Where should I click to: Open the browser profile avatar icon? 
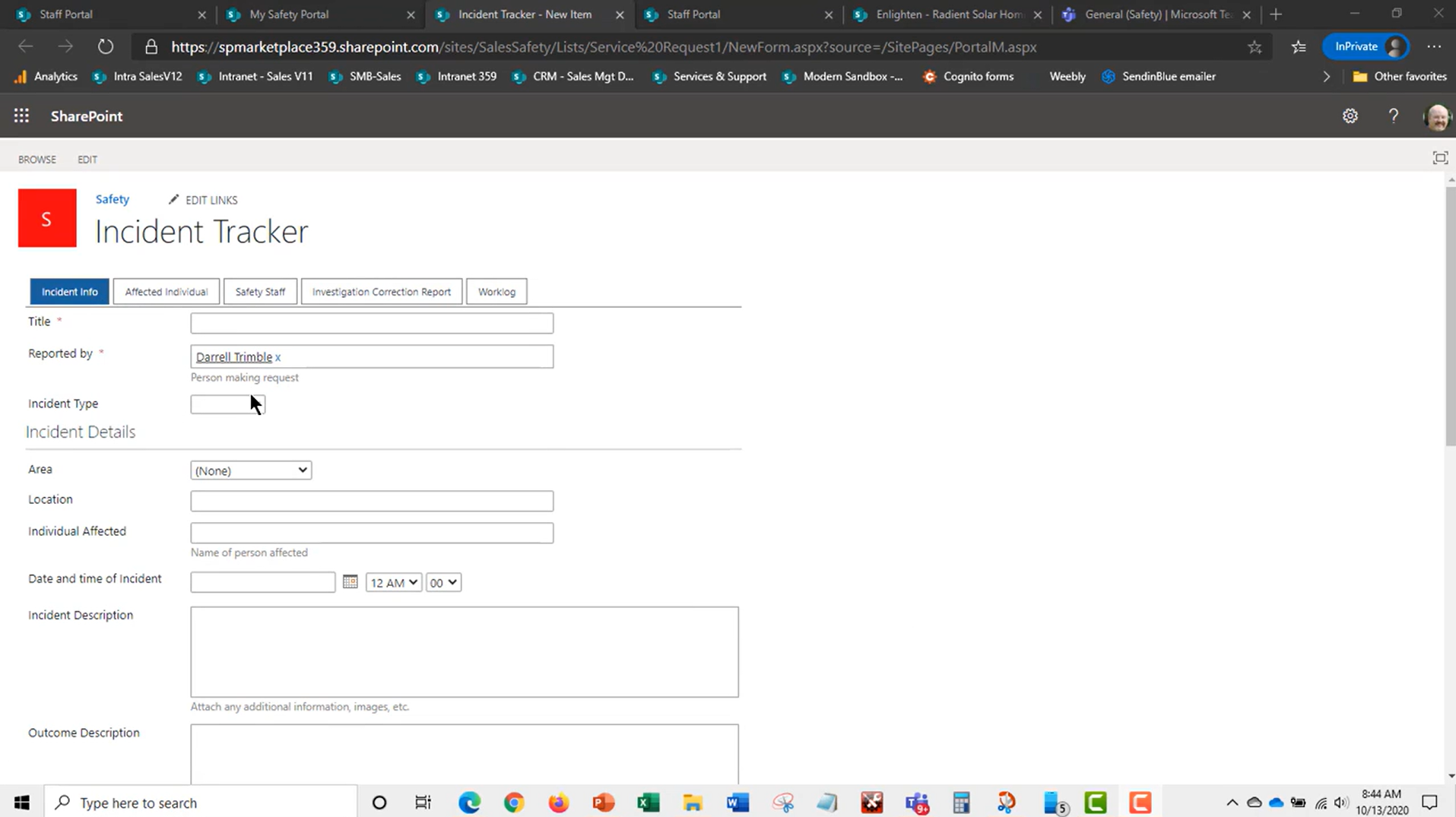point(1395,46)
